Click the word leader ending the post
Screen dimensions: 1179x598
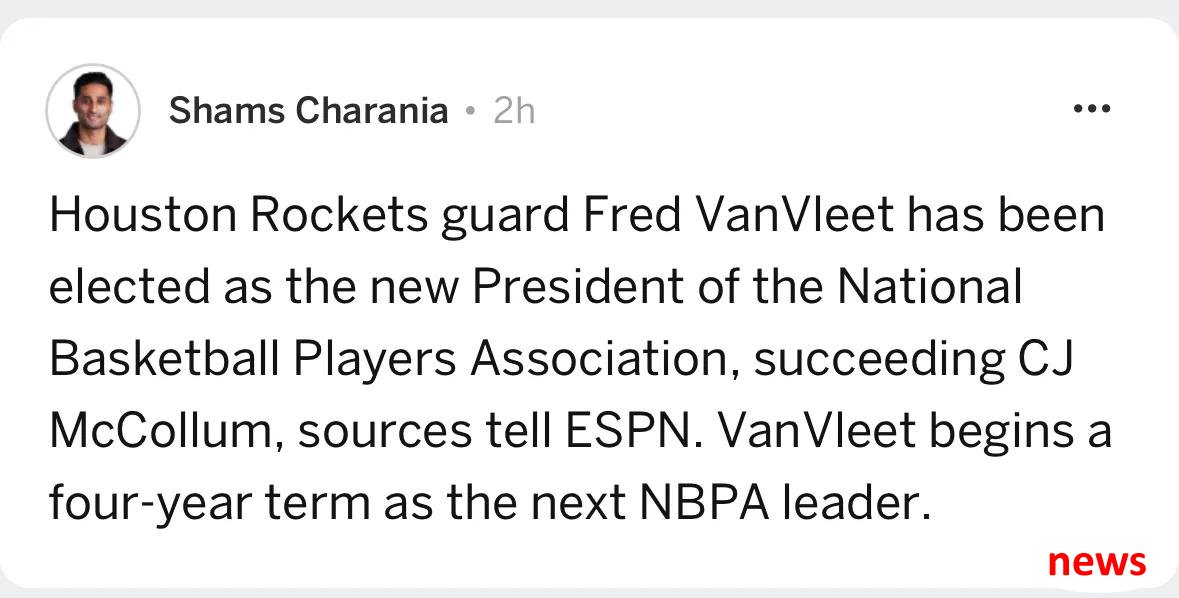click(850, 504)
